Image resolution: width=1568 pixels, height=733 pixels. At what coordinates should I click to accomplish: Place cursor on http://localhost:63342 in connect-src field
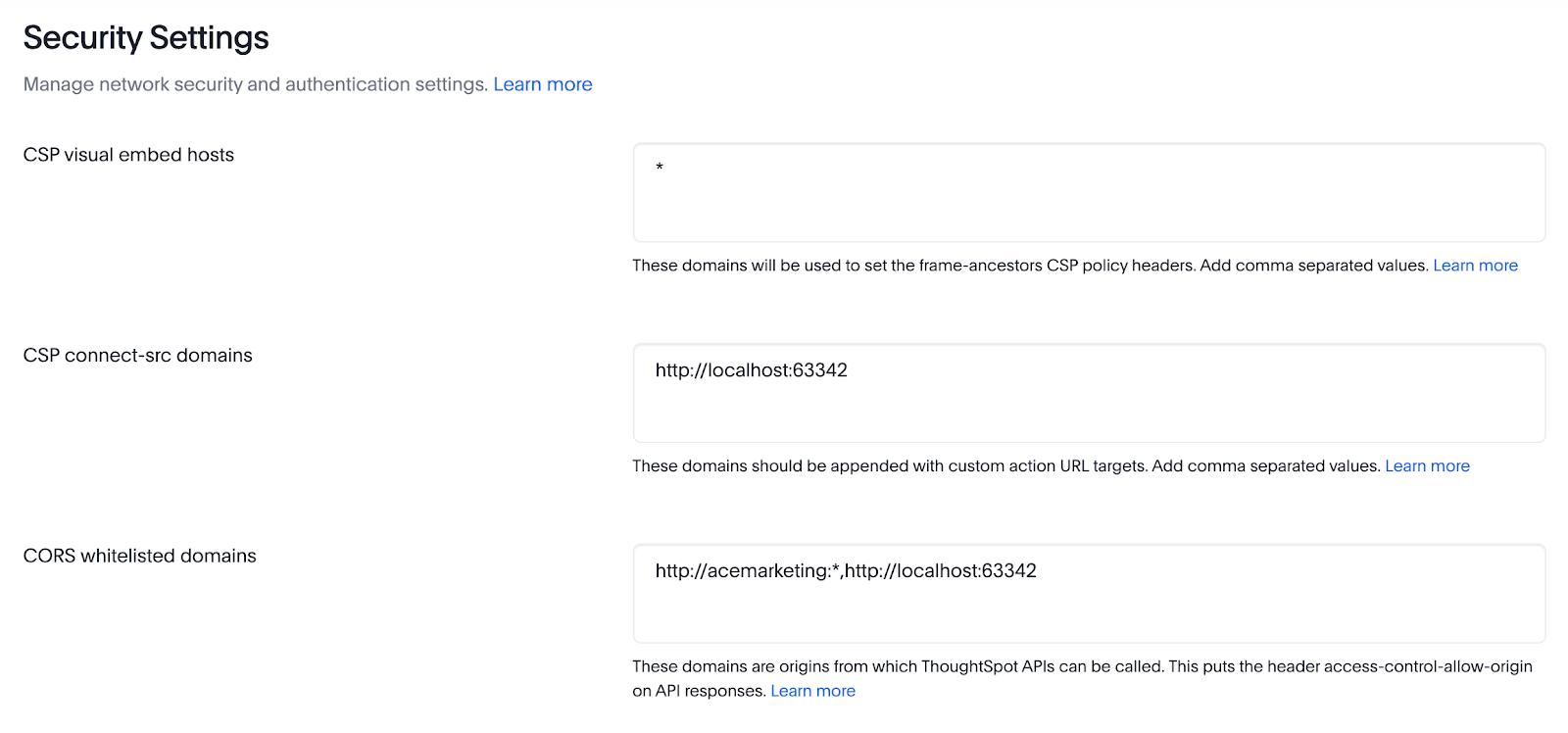(x=751, y=370)
